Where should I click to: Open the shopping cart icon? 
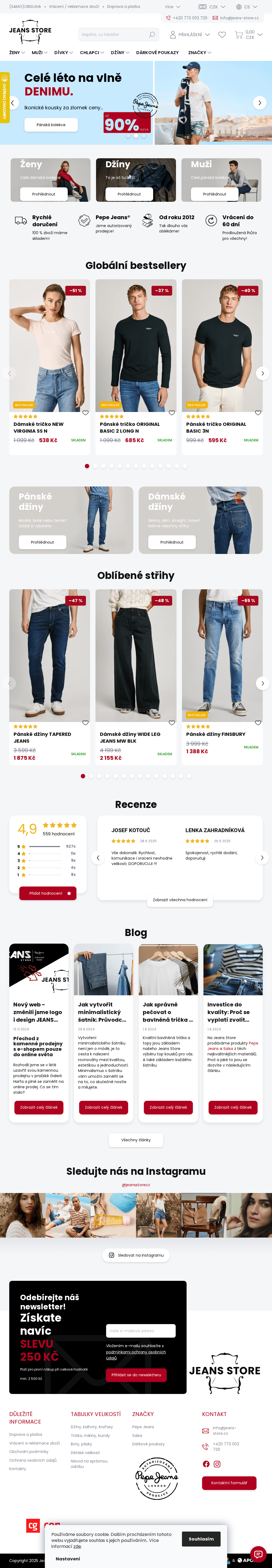(239, 35)
